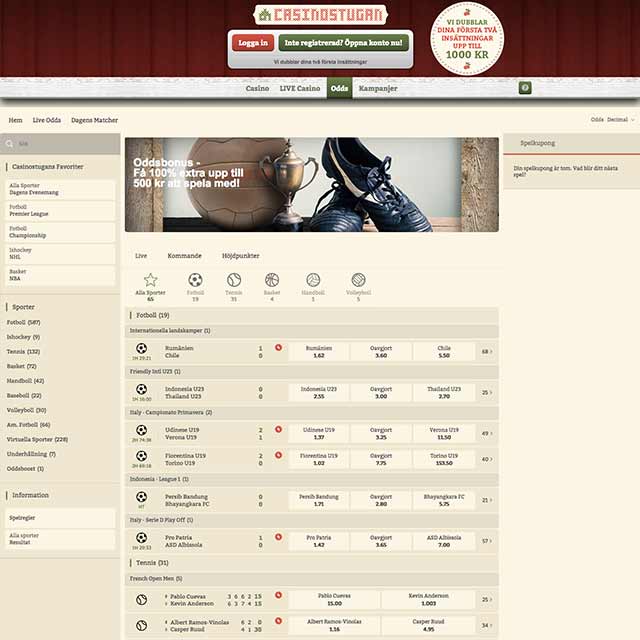Select the Alla Sporter star icon
640x640 pixels.
tap(150, 280)
